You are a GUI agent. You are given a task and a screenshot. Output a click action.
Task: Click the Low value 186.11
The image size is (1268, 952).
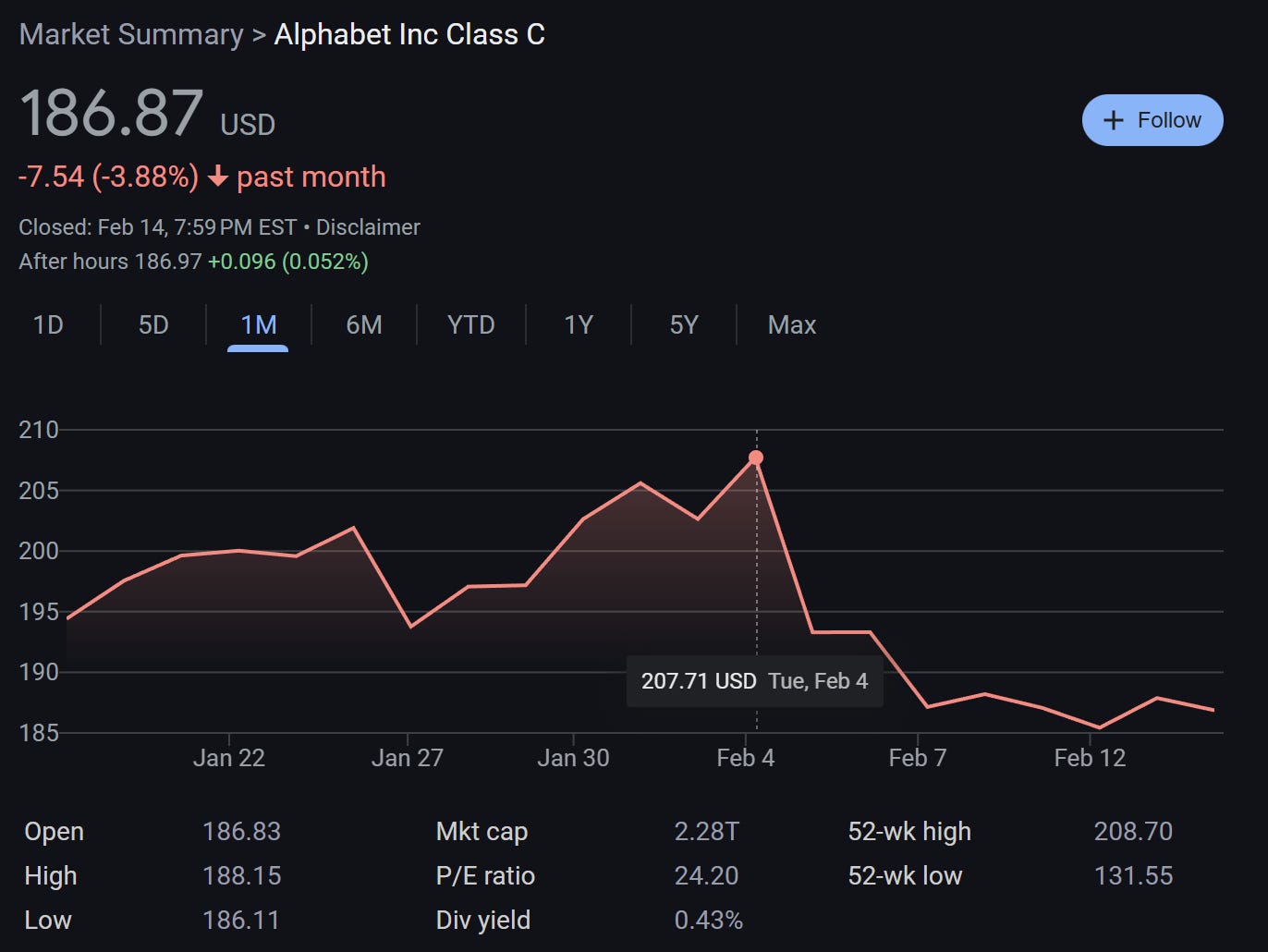tap(241, 921)
